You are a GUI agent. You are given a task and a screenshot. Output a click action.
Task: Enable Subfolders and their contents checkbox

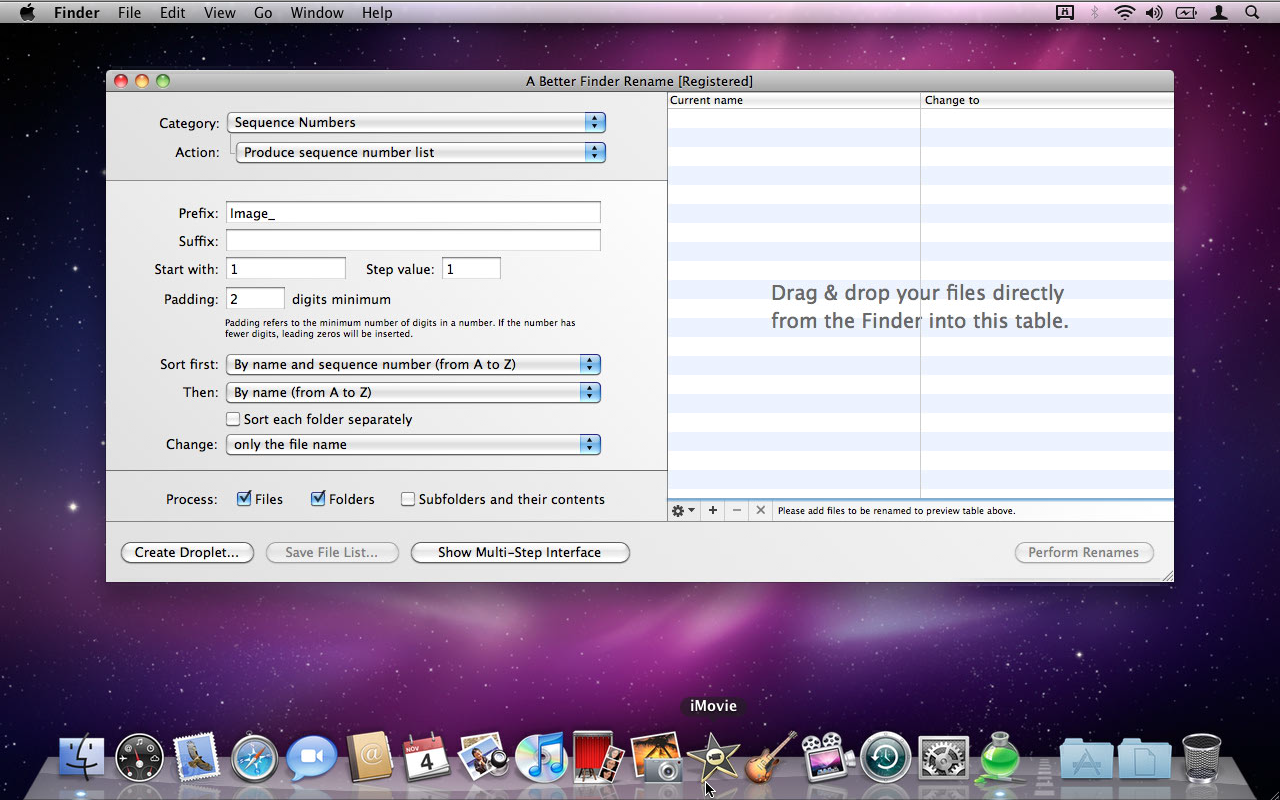coord(408,499)
